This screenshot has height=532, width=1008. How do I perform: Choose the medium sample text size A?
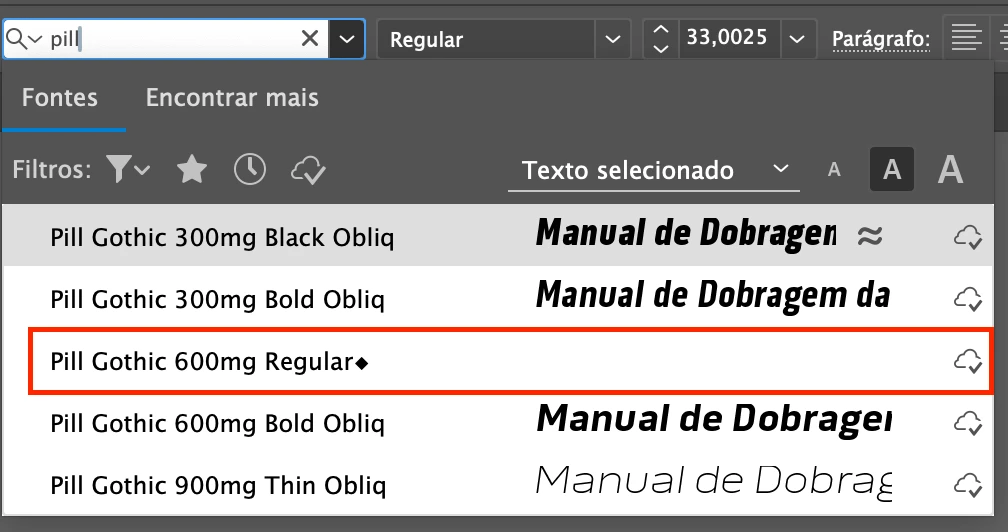pyautogui.click(x=892, y=170)
